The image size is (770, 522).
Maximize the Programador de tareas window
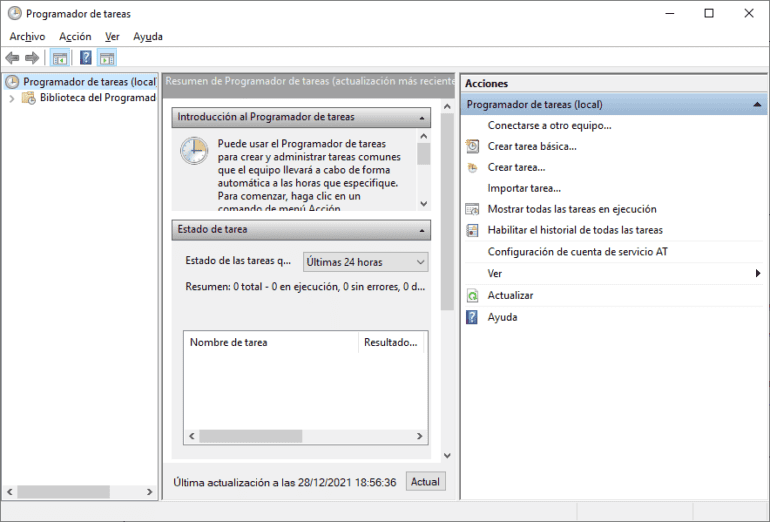point(709,13)
